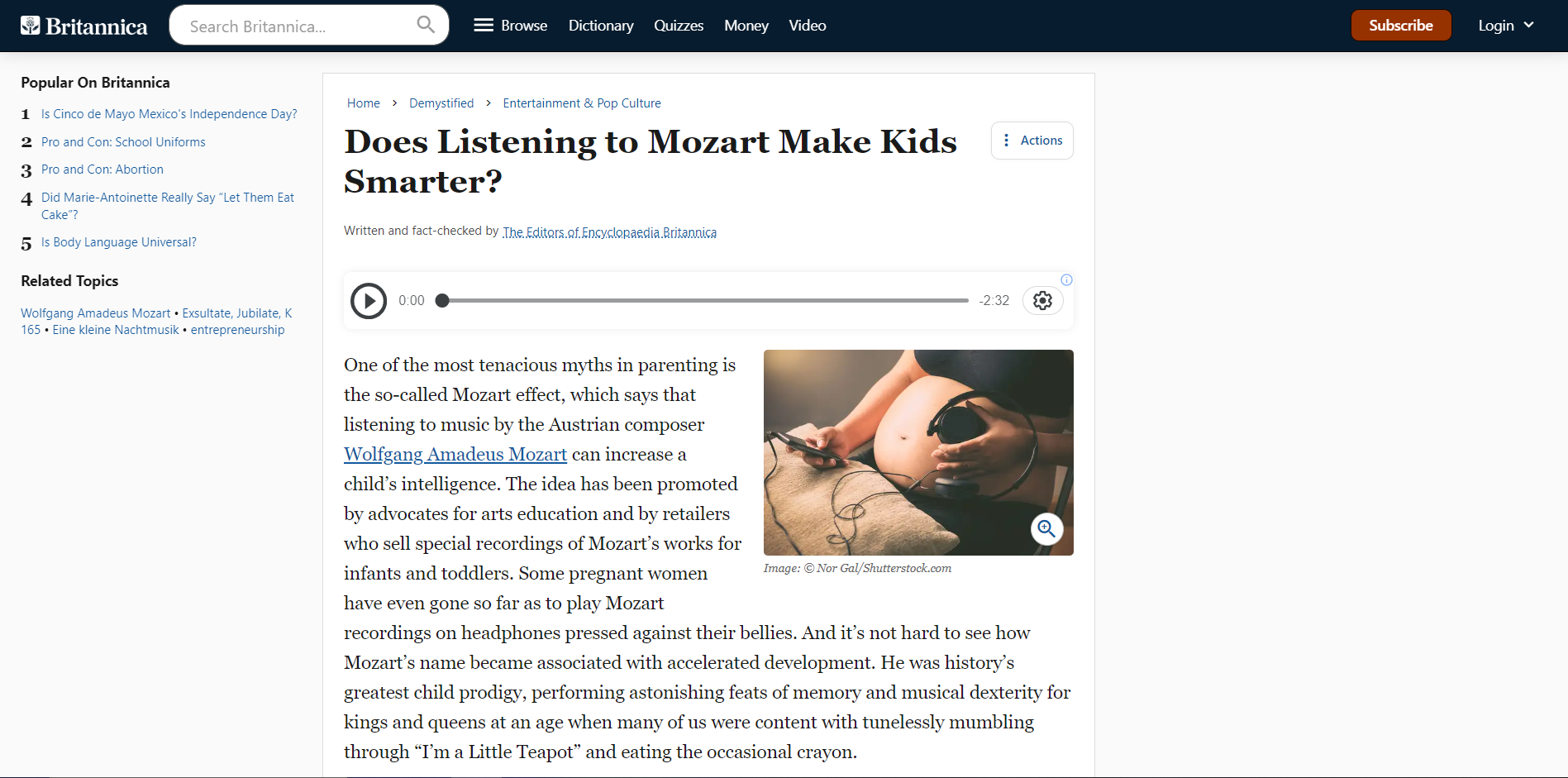Click the audio progress slider track
The height and width of the screenshot is (778, 1568).
click(x=704, y=301)
